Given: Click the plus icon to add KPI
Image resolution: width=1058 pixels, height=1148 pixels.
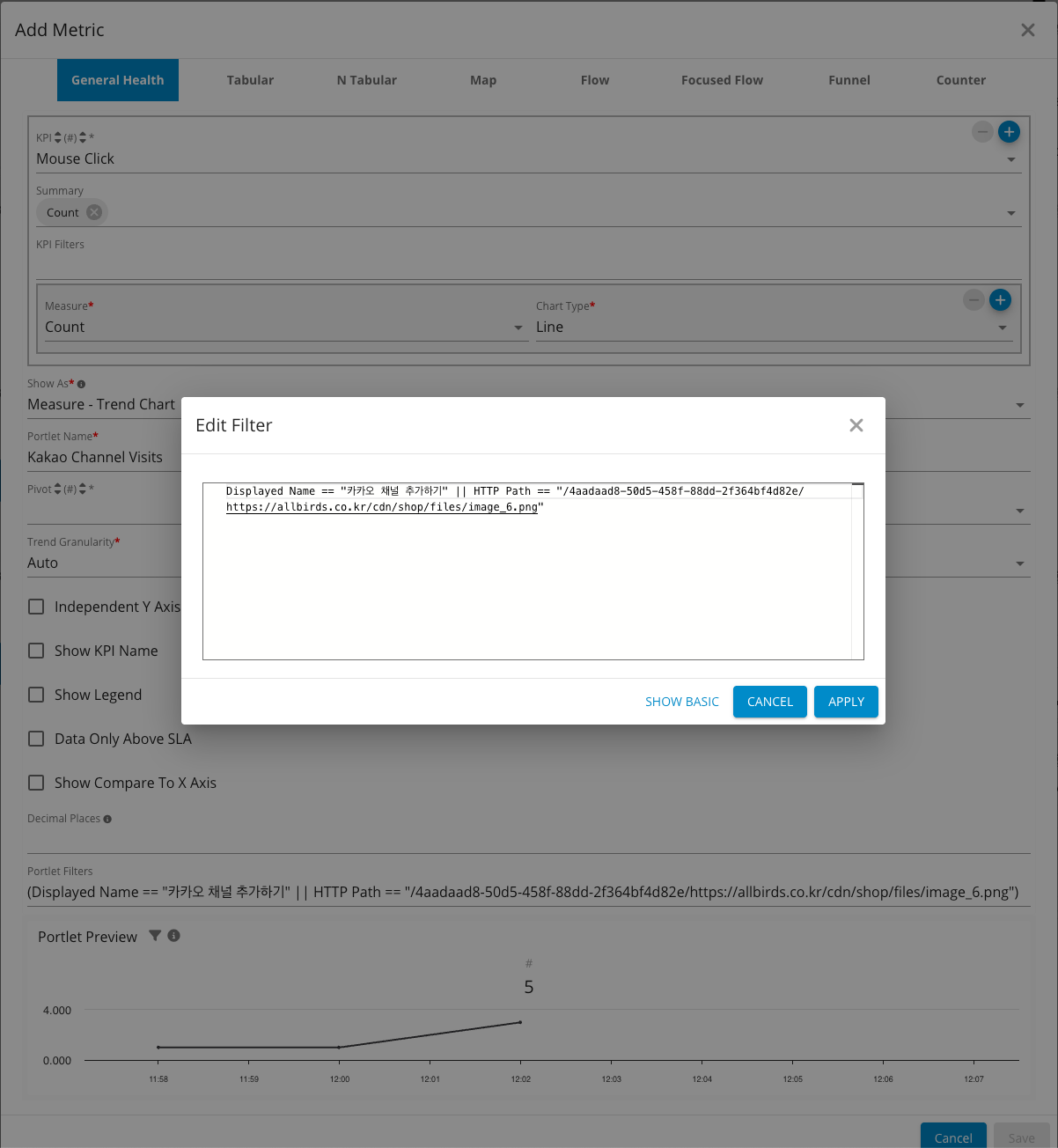Looking at the screenshot, I should (1009, 132).
